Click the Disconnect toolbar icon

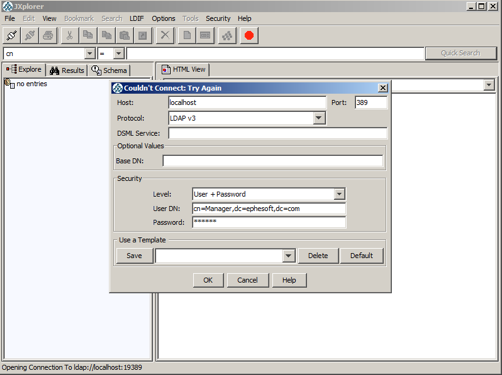point(30,35)
